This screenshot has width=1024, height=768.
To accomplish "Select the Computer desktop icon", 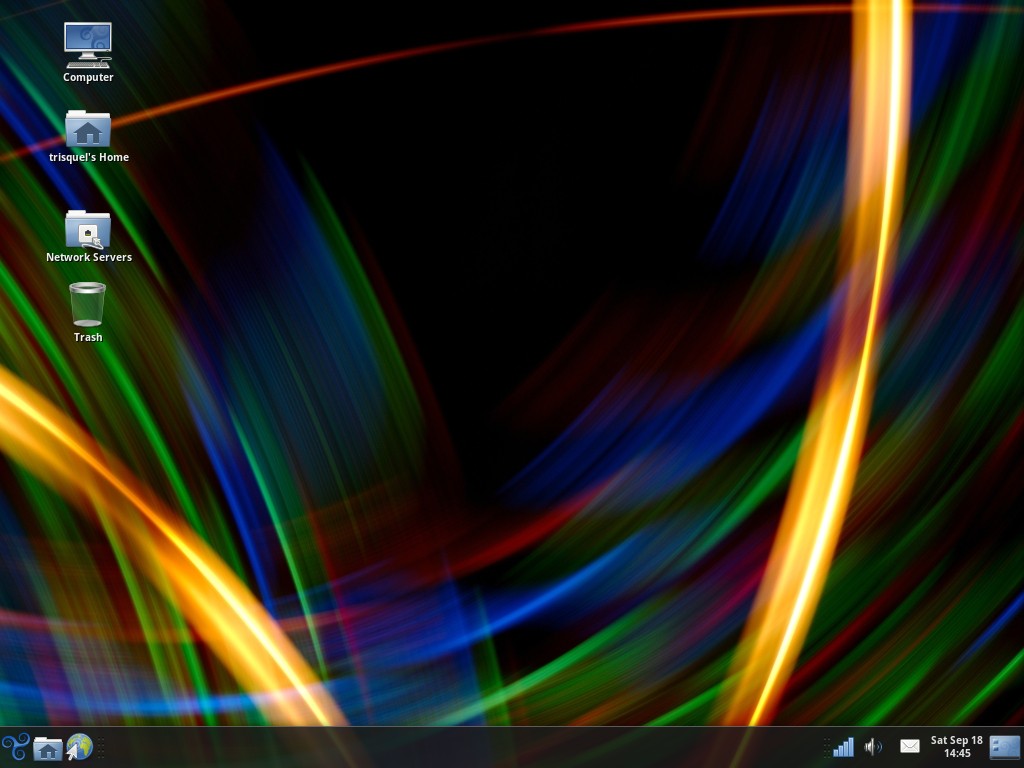I will pyautogui.click(x=88, y=45).
